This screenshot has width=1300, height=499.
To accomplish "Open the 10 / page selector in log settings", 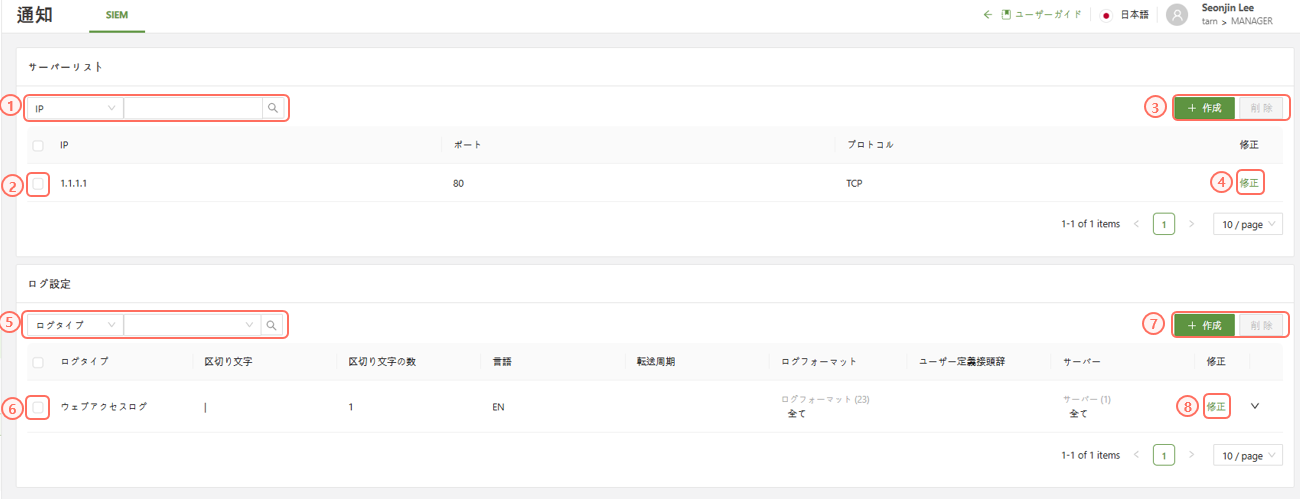I will [x=1247, y=455].
